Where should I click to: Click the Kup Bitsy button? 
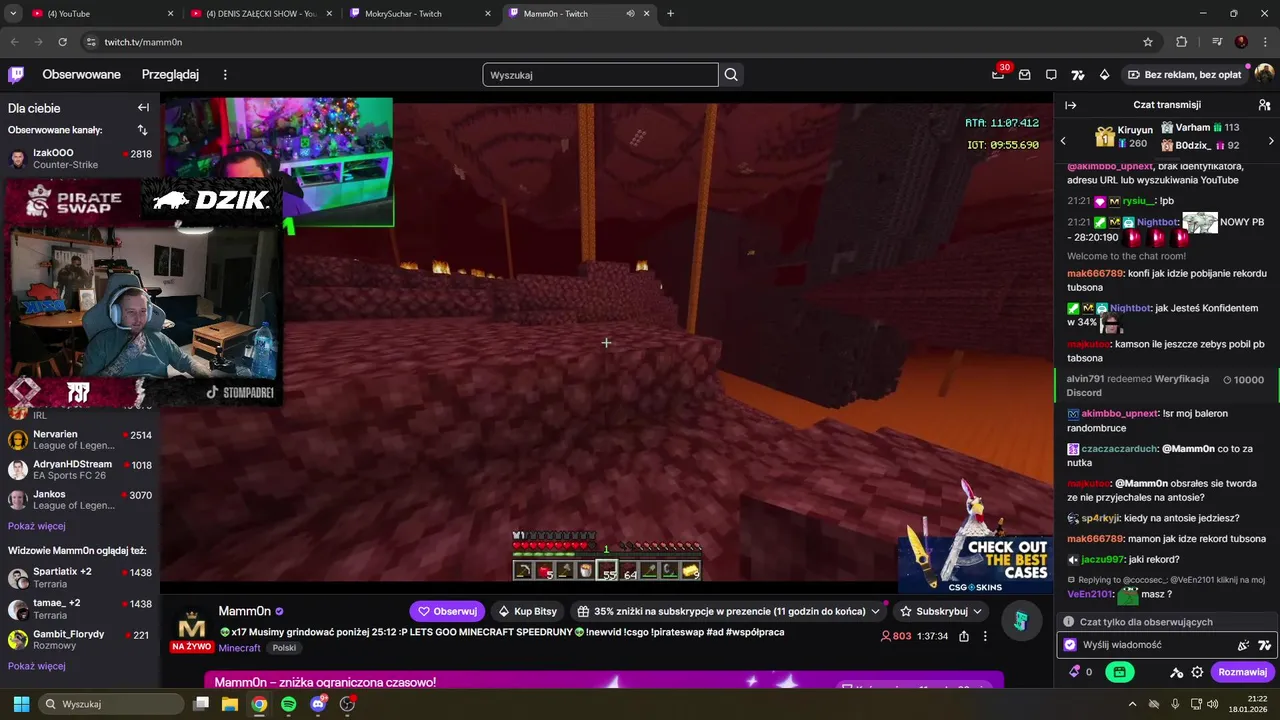(x=527, y=611)
